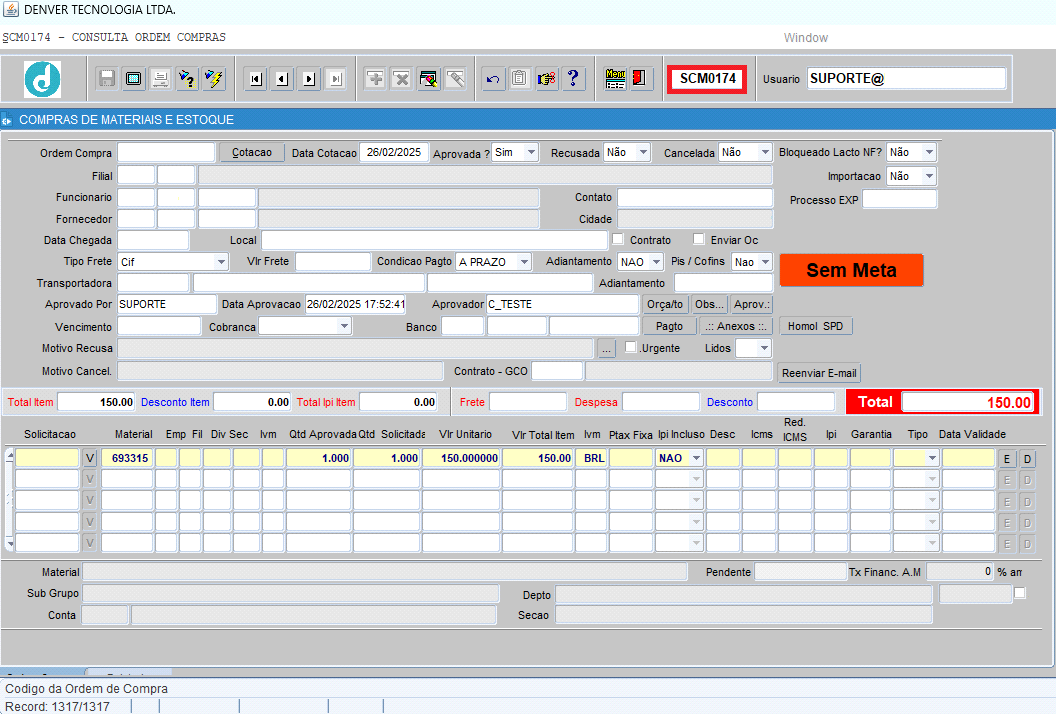
Task: Click the Reenviar E-mail button
Action: (x=819, y=373)
